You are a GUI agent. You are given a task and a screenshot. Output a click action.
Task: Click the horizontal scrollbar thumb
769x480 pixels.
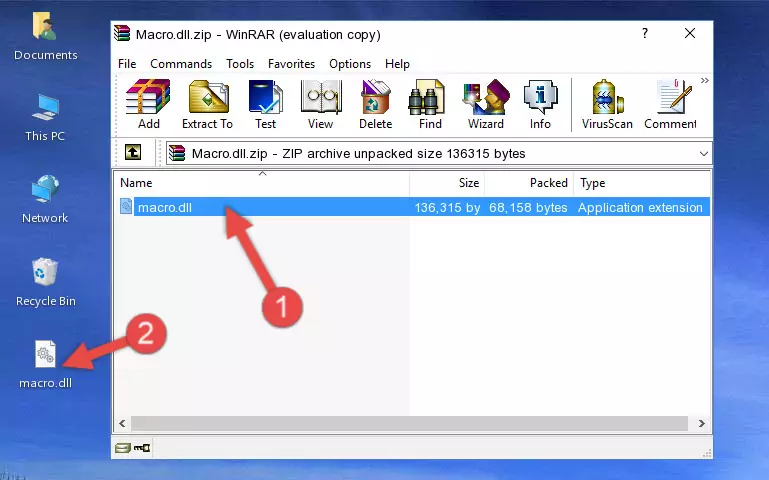tap(410, 423)
